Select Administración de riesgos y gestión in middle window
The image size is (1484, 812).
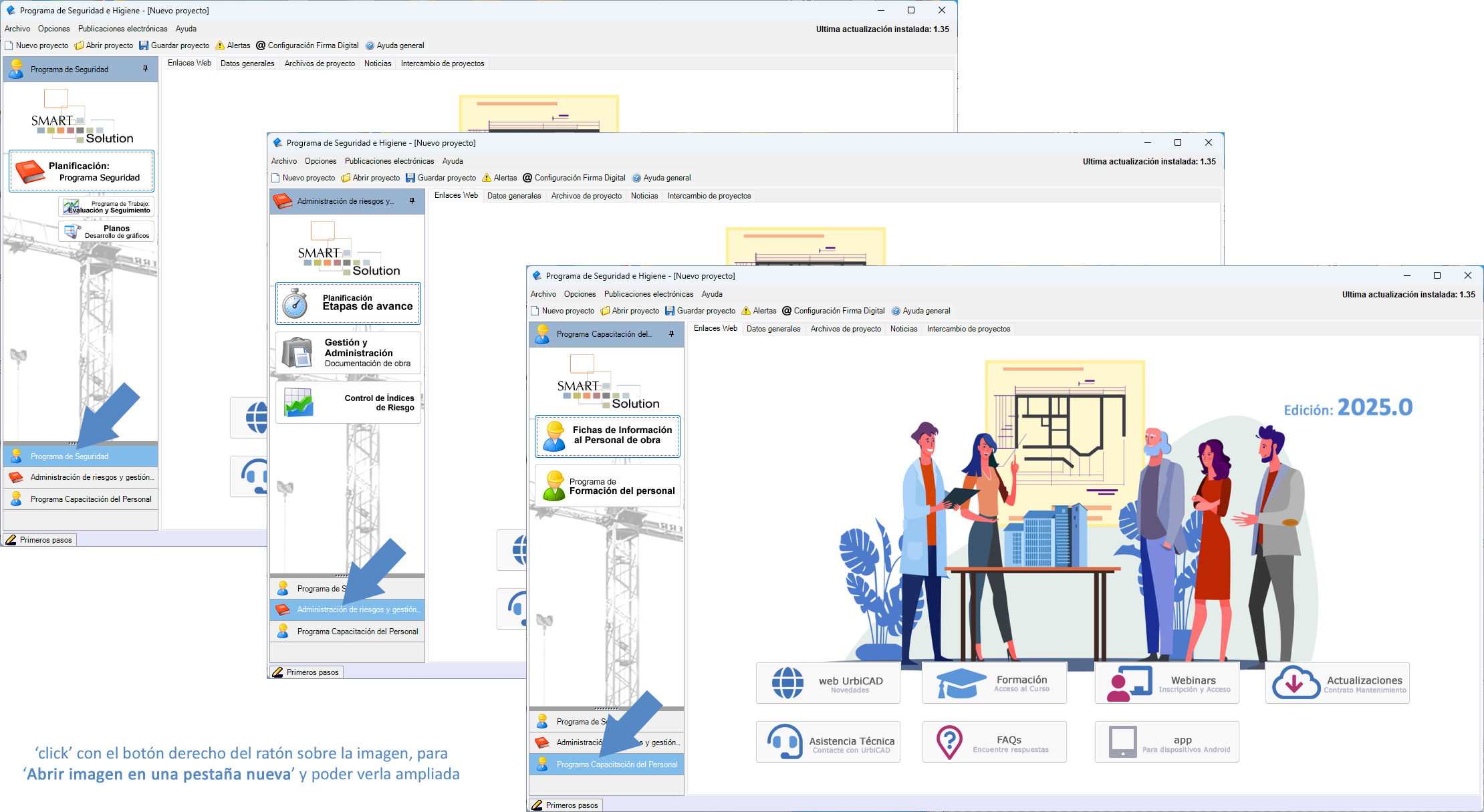(x=347, y=610)
